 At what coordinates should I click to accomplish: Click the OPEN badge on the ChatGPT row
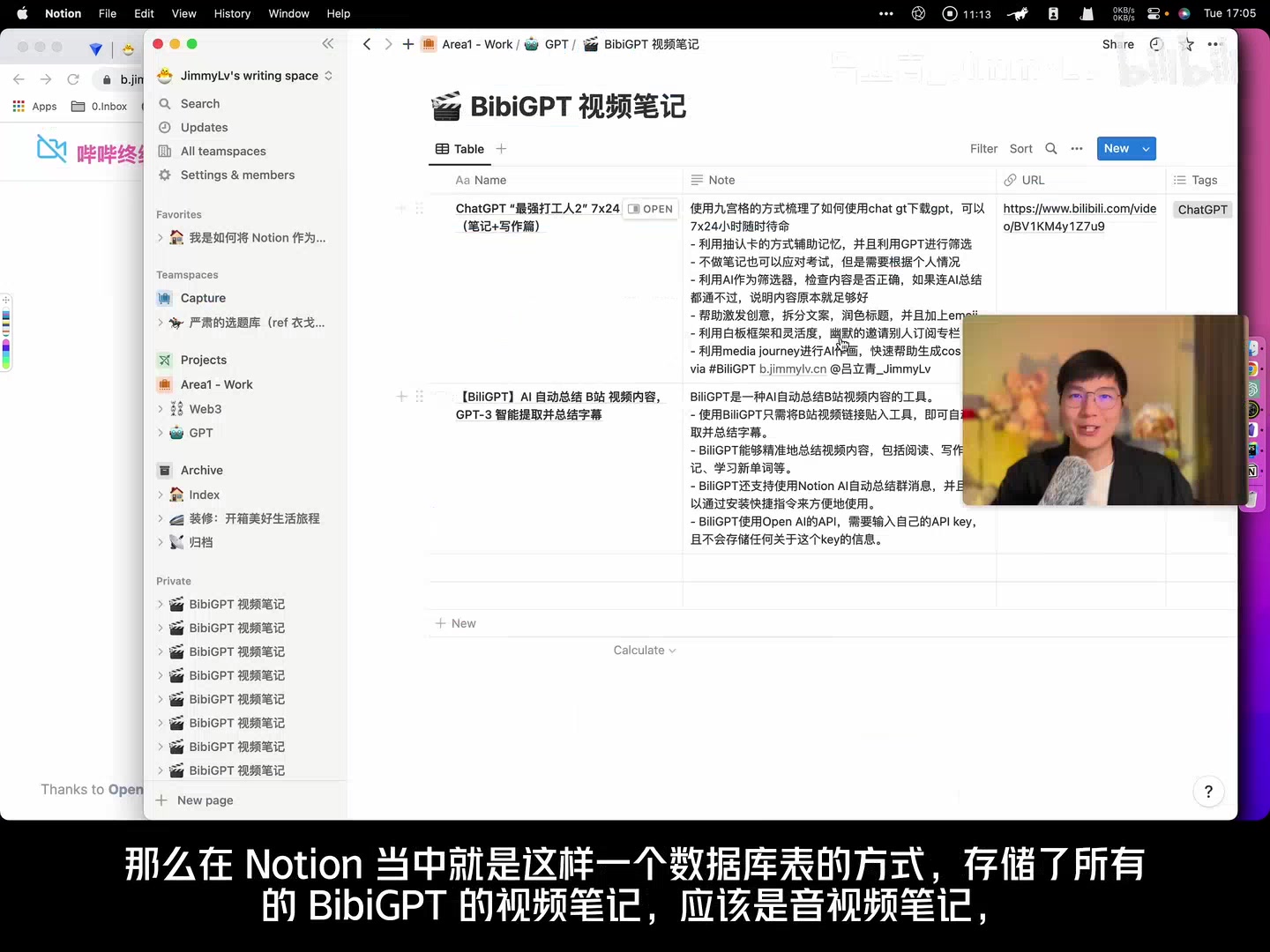click(x=652, y=209)
